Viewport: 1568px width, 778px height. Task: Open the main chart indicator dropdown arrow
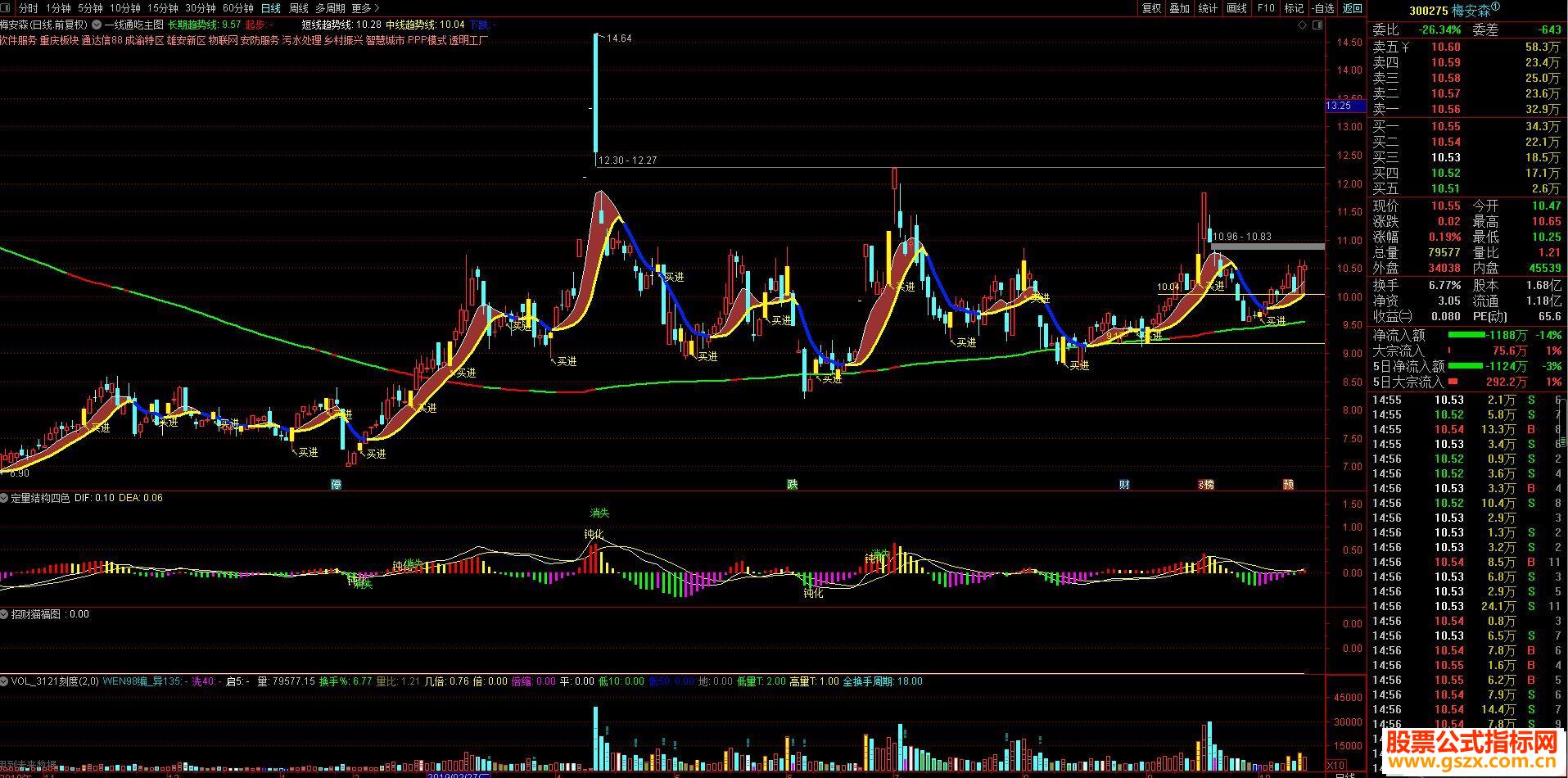click(x=97, y=25)
